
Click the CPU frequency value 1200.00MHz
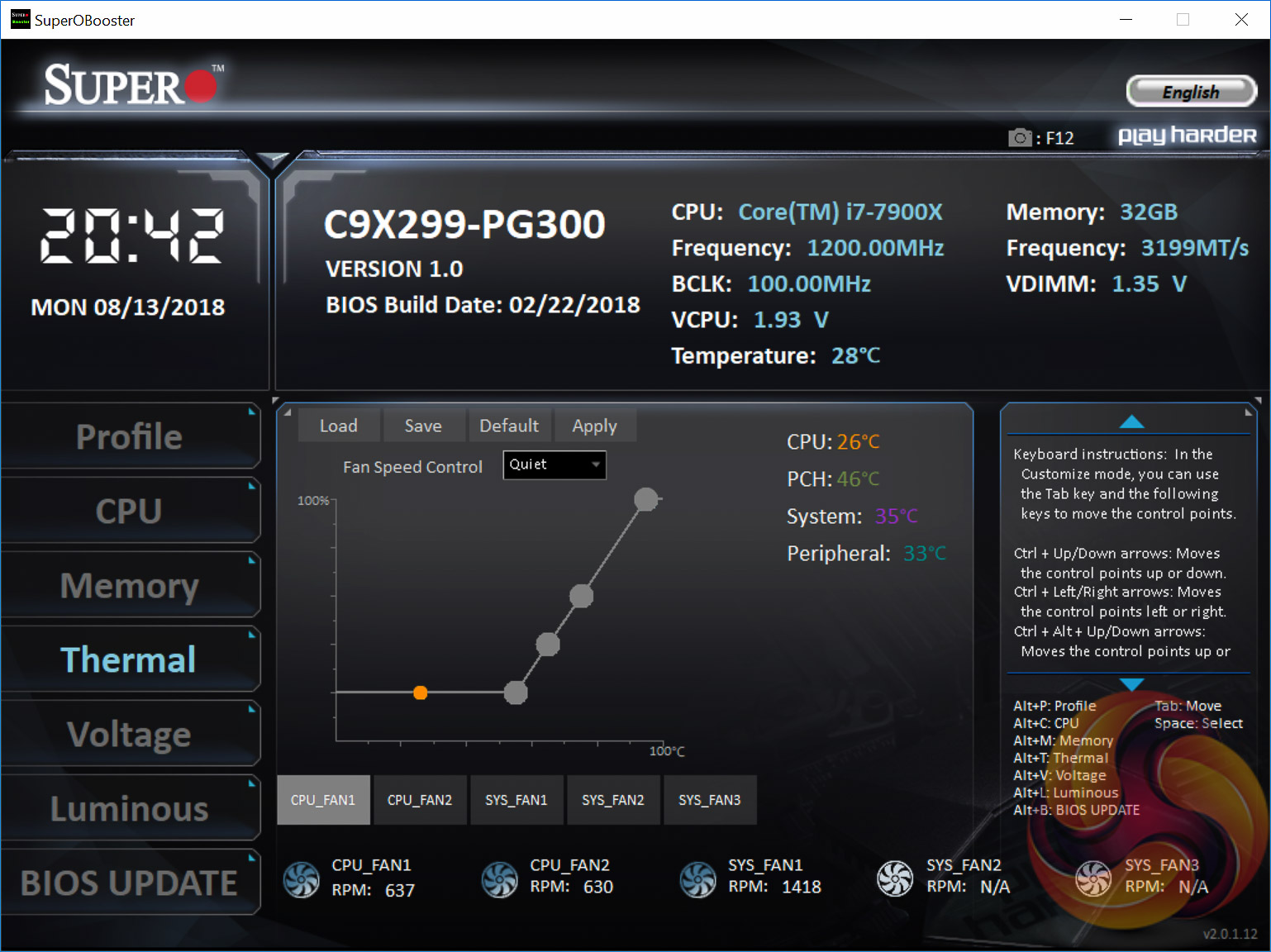point(875,249)
